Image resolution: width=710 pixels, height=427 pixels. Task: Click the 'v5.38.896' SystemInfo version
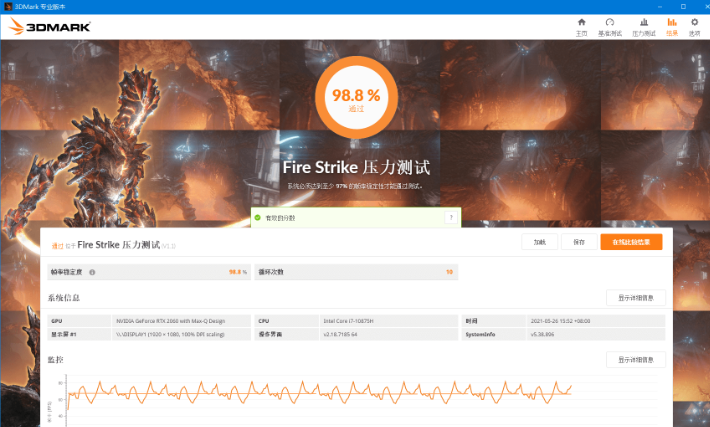(542, 334)
